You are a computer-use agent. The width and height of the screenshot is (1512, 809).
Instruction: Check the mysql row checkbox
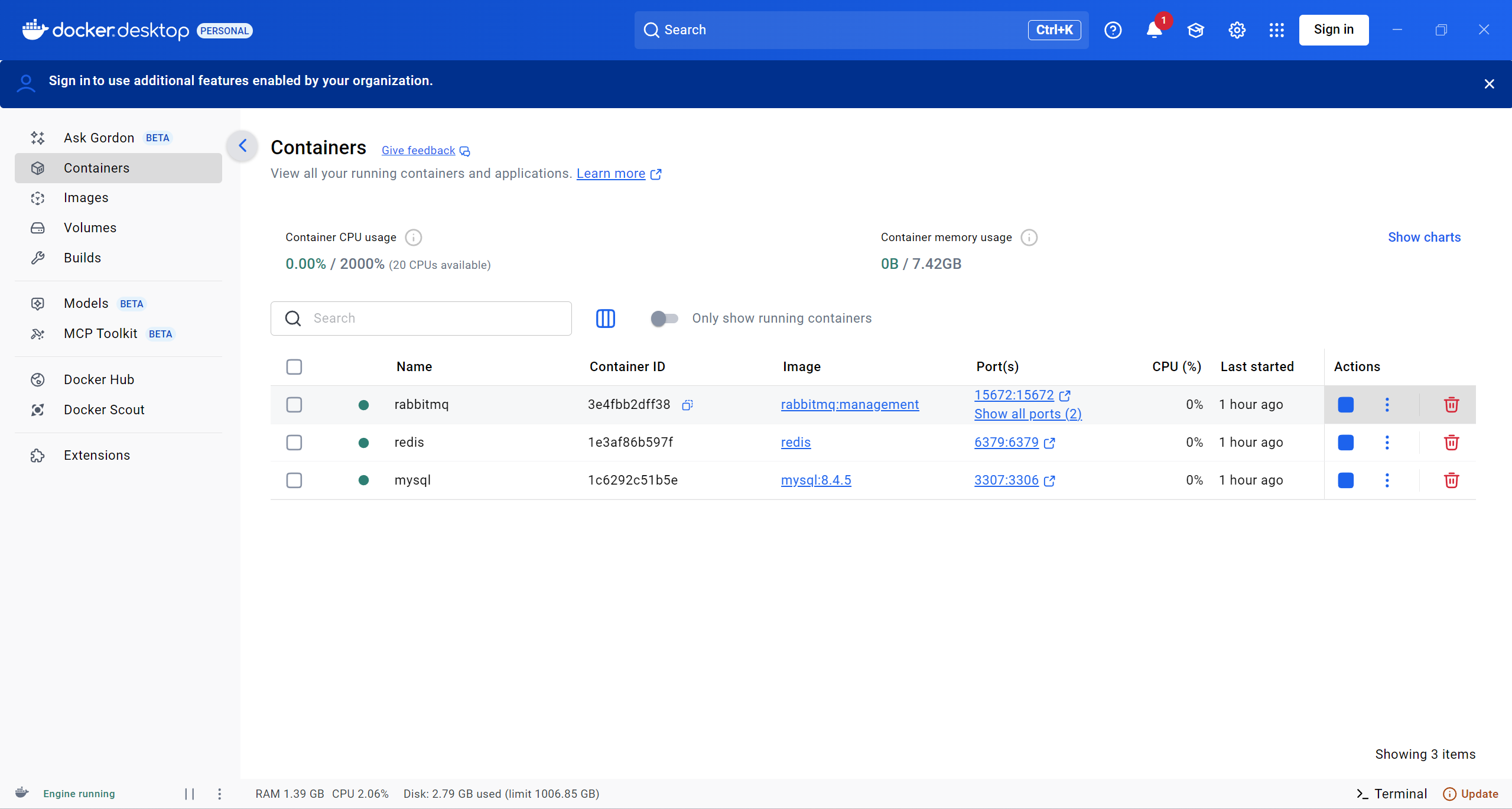[294, 480]
